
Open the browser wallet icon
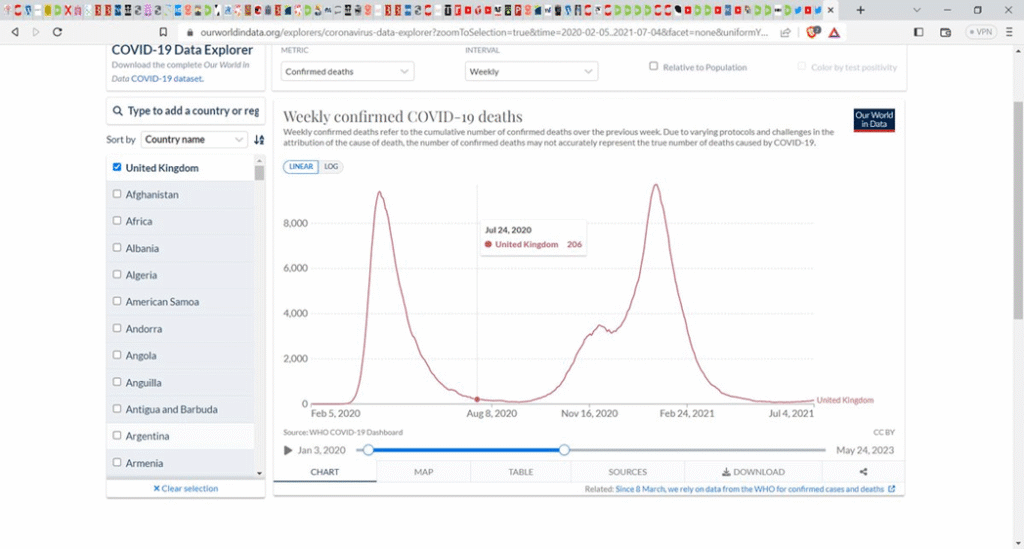pos(945,32)
